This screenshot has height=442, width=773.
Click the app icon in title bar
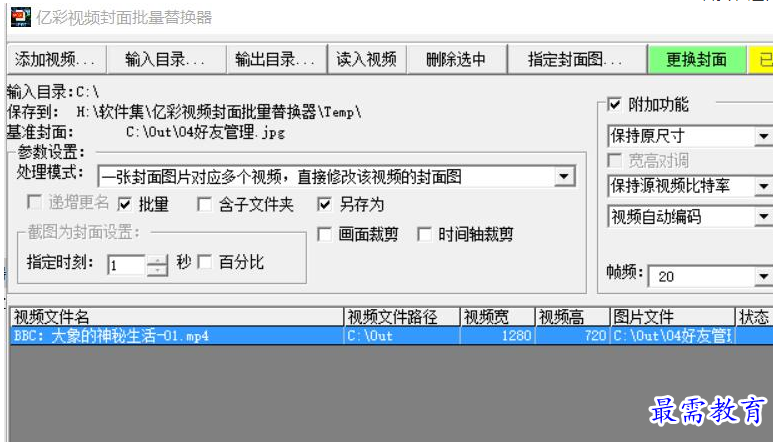coord(21,17)
